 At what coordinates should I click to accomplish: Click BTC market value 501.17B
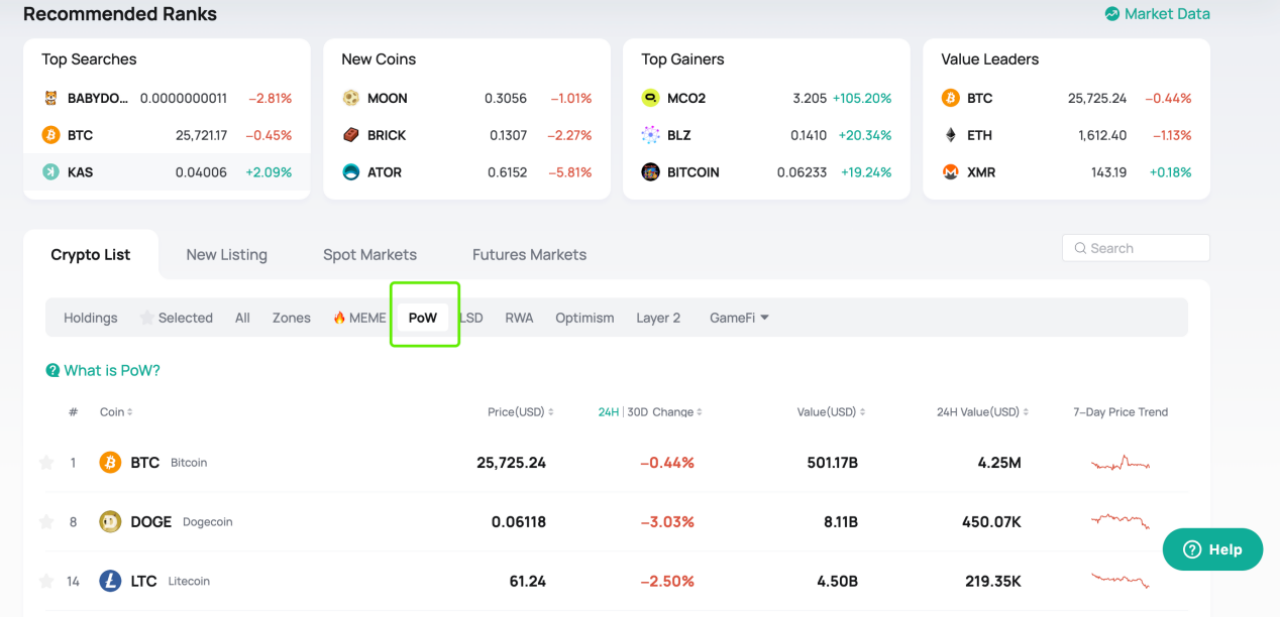click(832, 463)
